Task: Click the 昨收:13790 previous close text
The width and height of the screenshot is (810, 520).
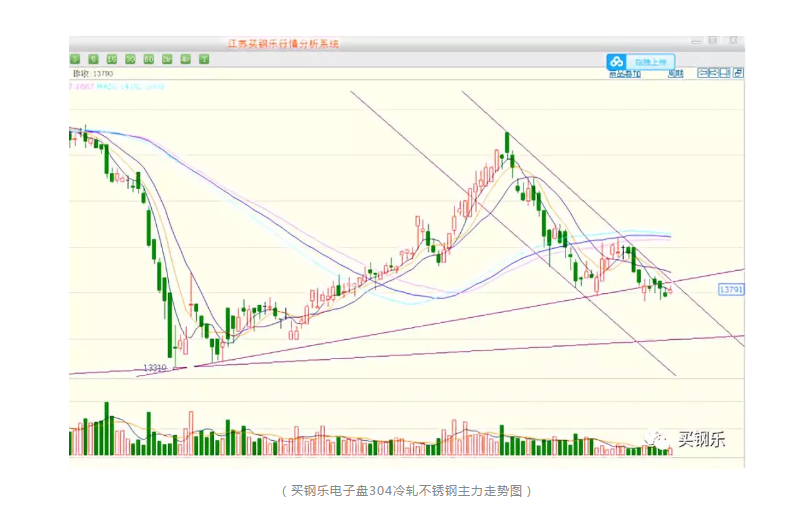Action: point(93,74)
